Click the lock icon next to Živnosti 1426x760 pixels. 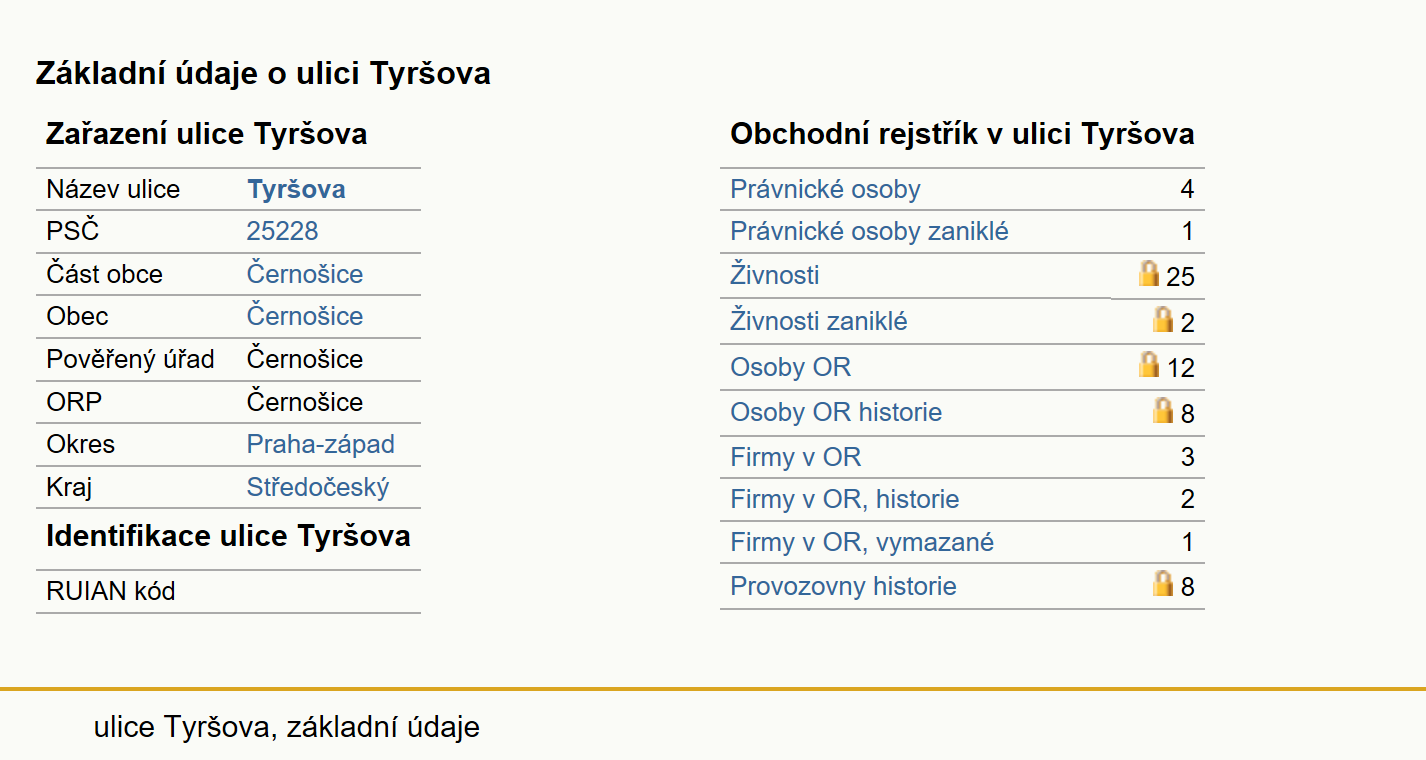pyautogui.click(x=1149, y=273)
